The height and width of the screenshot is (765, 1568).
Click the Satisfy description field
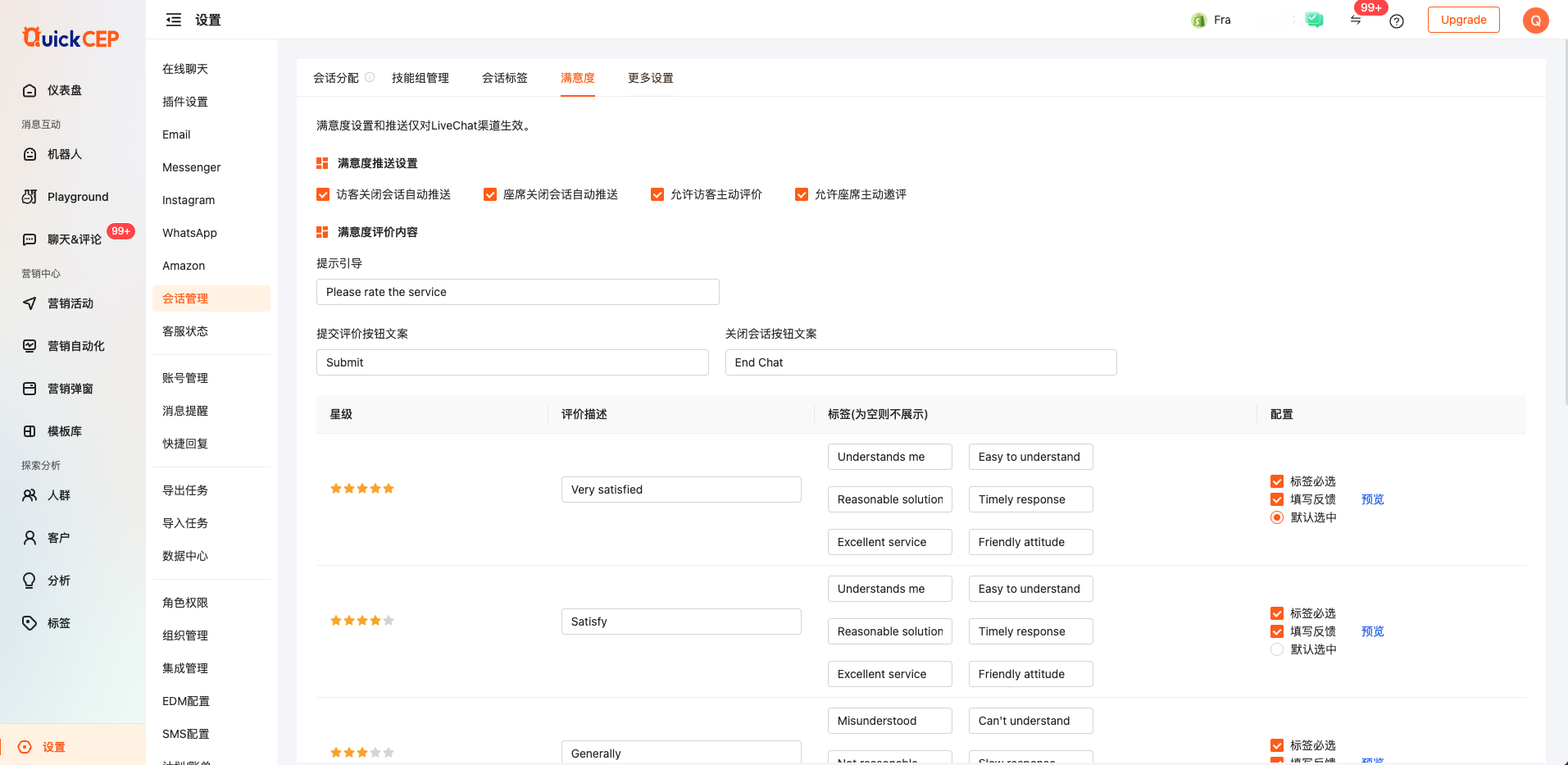(x=681, y=622)
